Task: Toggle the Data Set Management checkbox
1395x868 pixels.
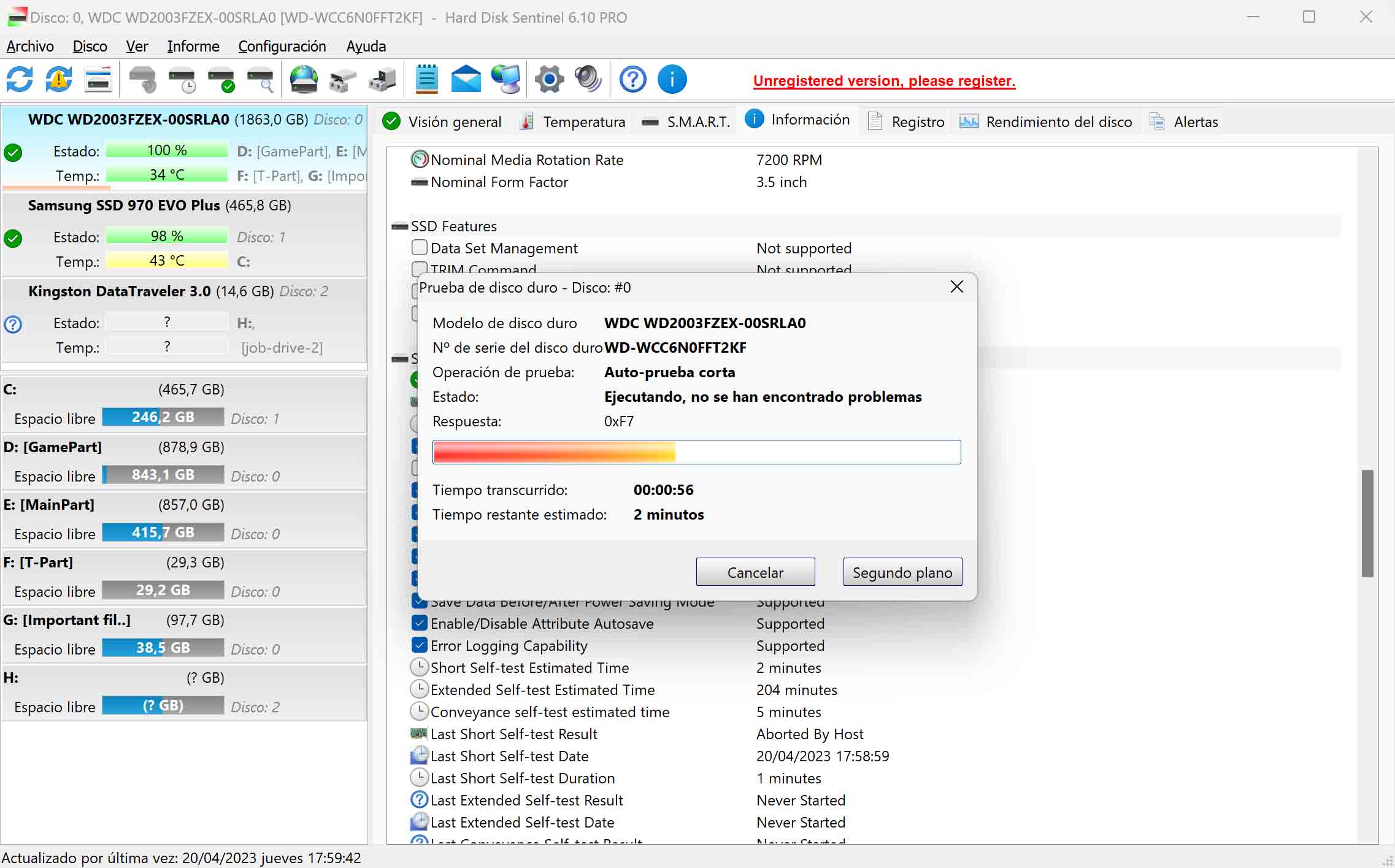Action: click(420, 248)
